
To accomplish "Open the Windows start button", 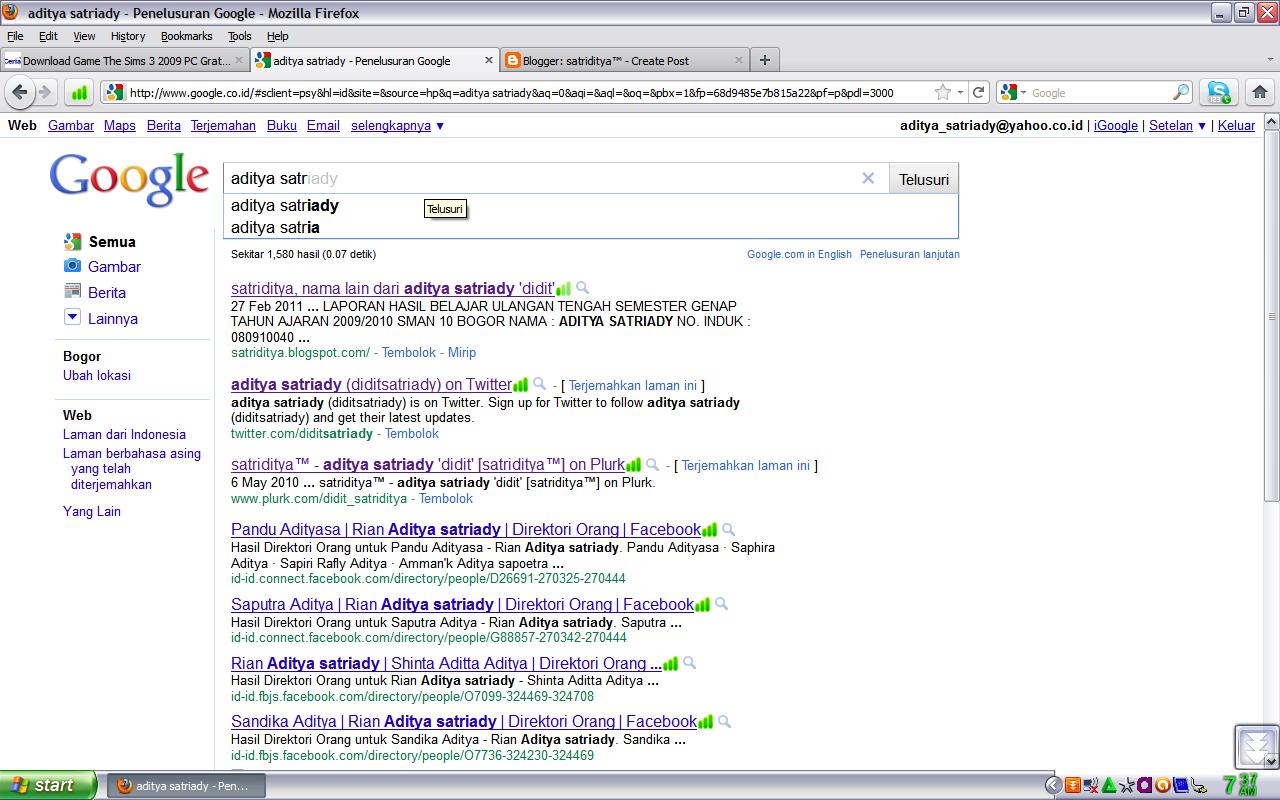I will (x=49, y=785).
